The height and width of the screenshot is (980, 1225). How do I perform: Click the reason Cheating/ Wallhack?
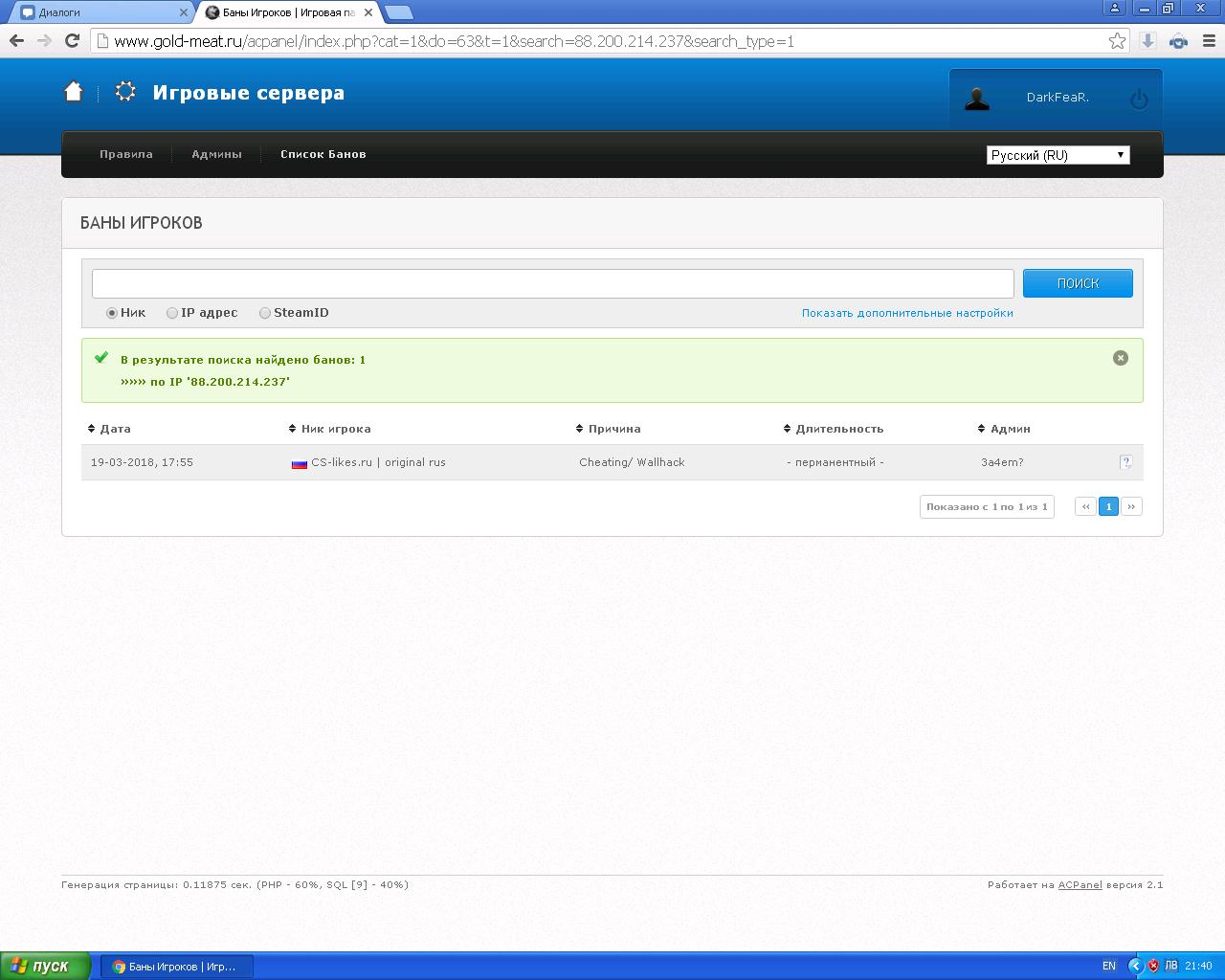pos(632,462)
